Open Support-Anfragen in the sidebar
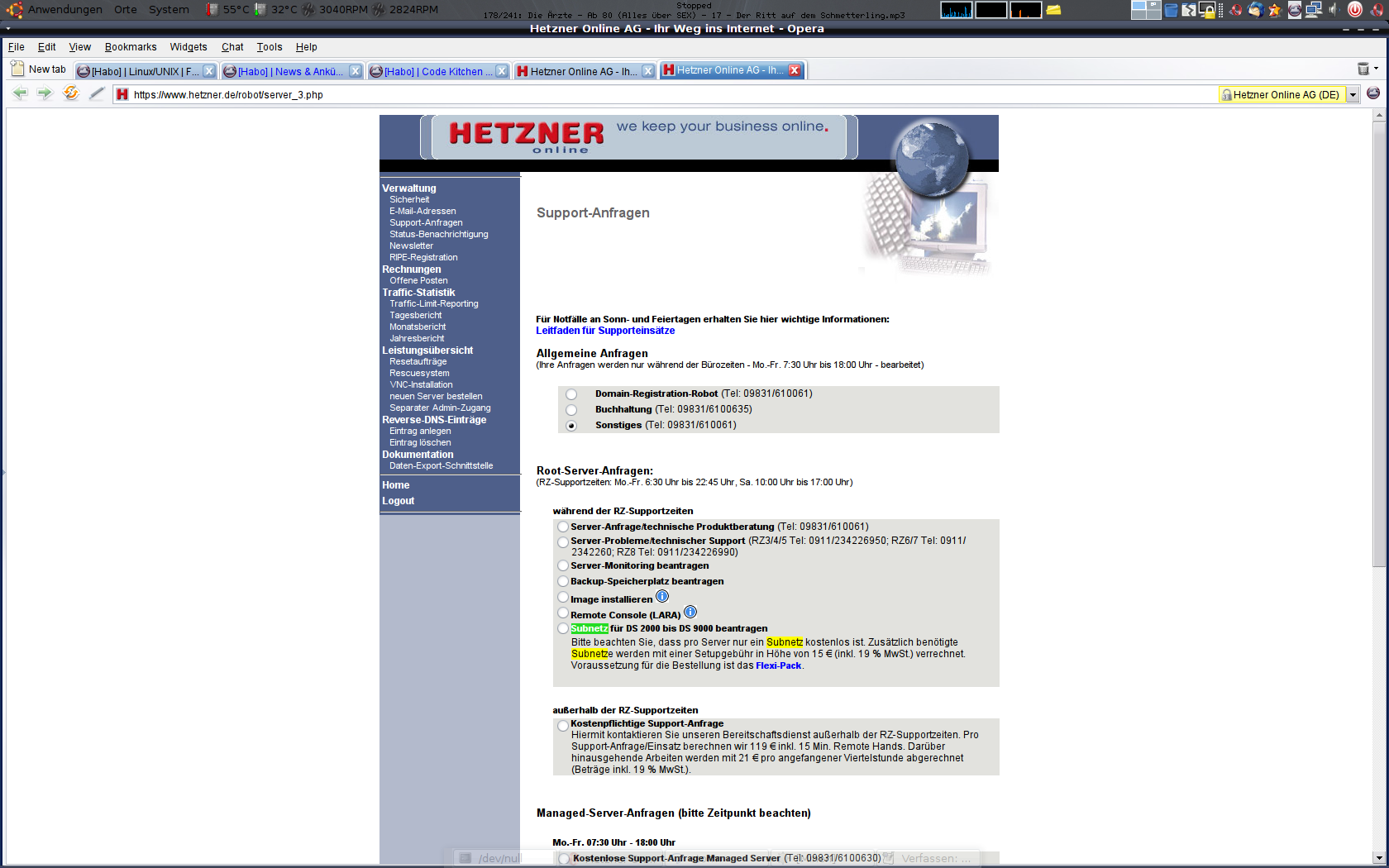This screenshot has height=868, width=1389. coord(426,223)
